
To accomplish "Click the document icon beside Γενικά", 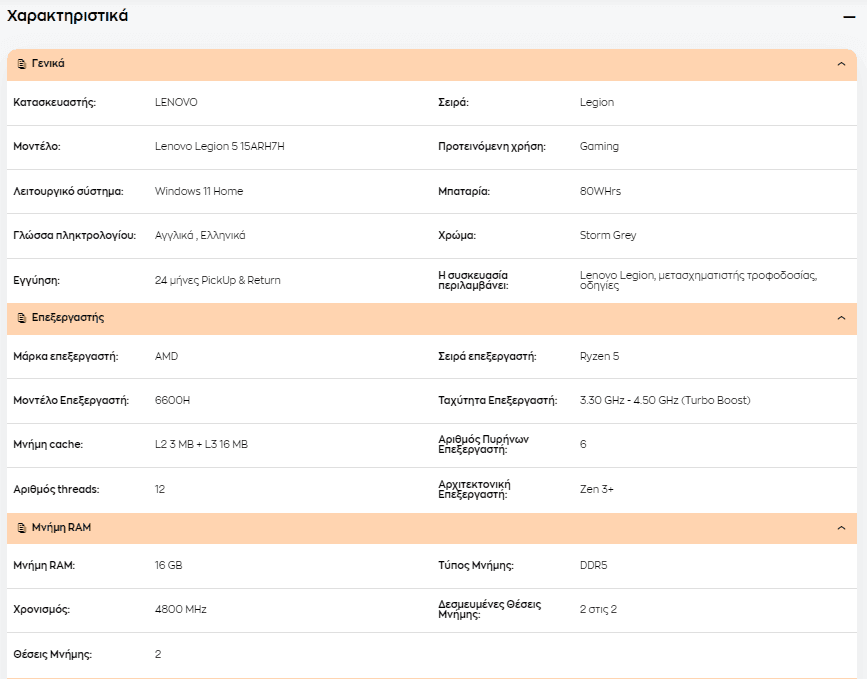I will 22,64.
